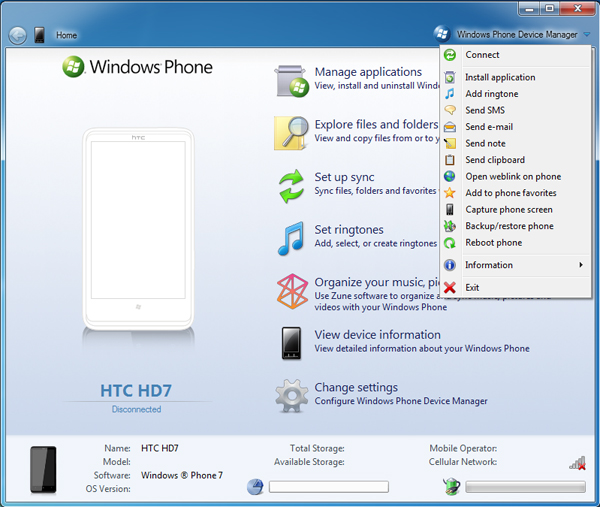
Task: Select Reboot phone from the menu
Action: coord(493,243)
